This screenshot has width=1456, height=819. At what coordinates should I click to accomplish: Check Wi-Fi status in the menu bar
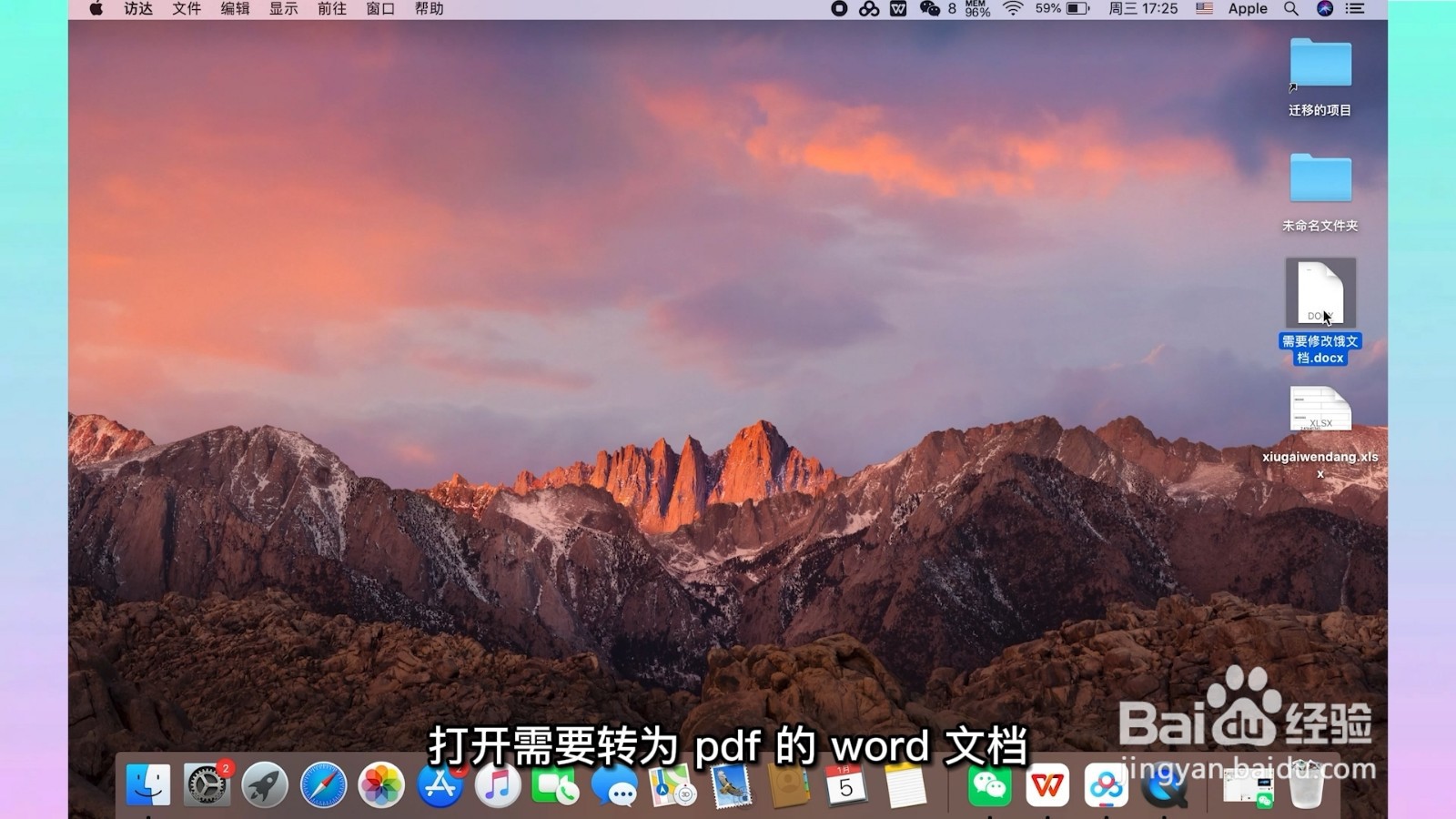1014,10
